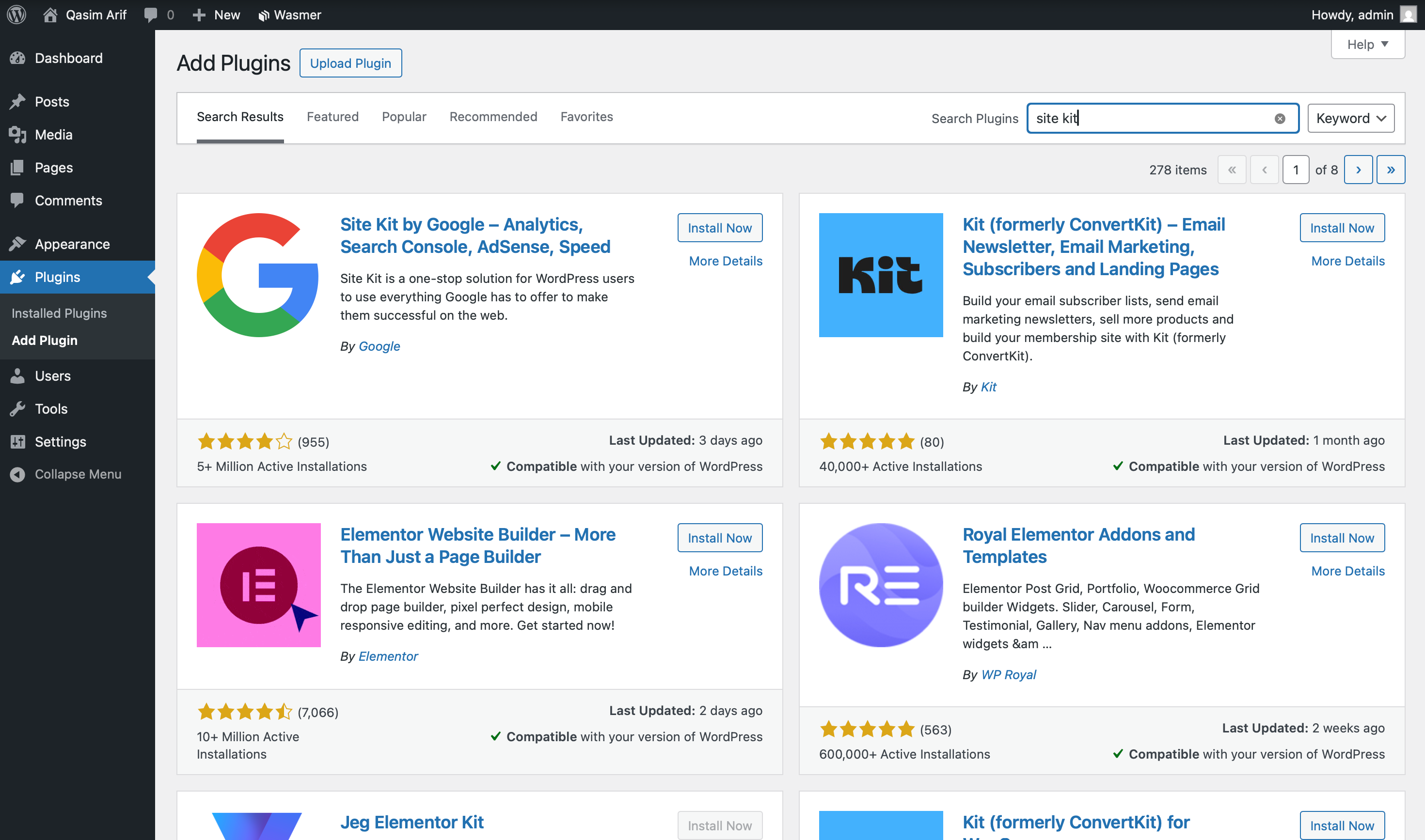Open WP Royal author link
1425x840 pixels.
click(x=1009, y=675)
